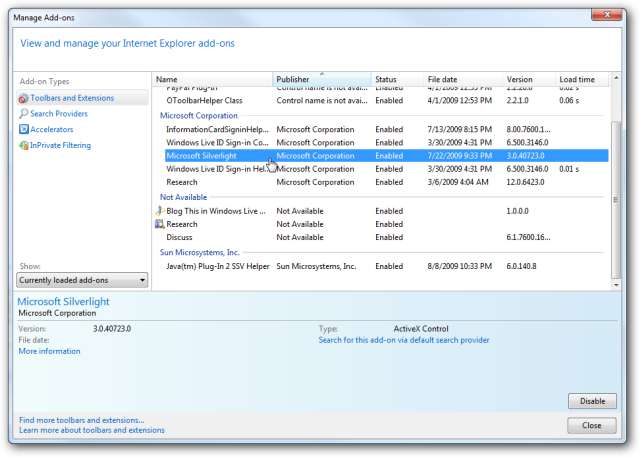Sort by the Status column header
This screenshot has width=640, height=457.
click(x=395, y=79)
